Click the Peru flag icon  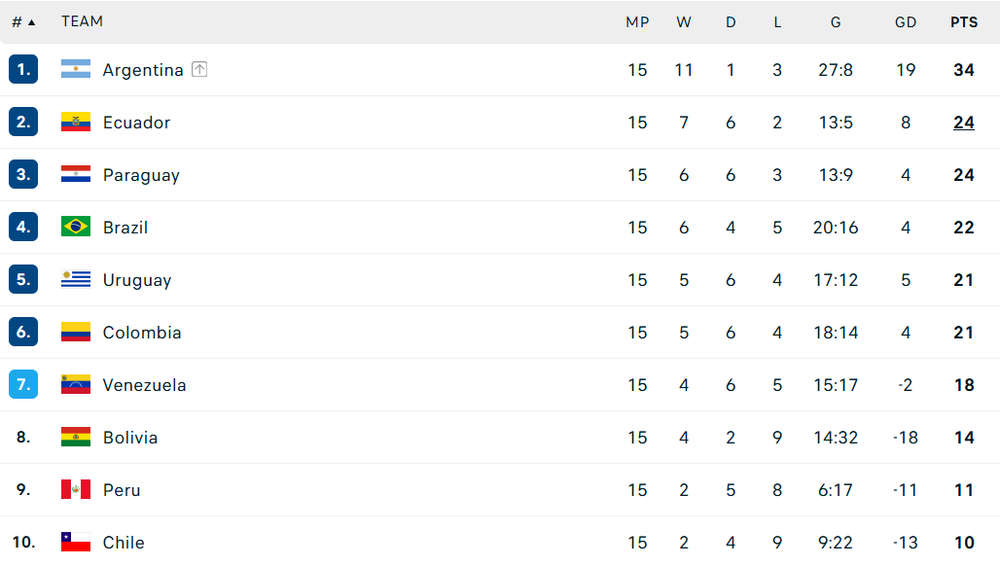point(75,489)
